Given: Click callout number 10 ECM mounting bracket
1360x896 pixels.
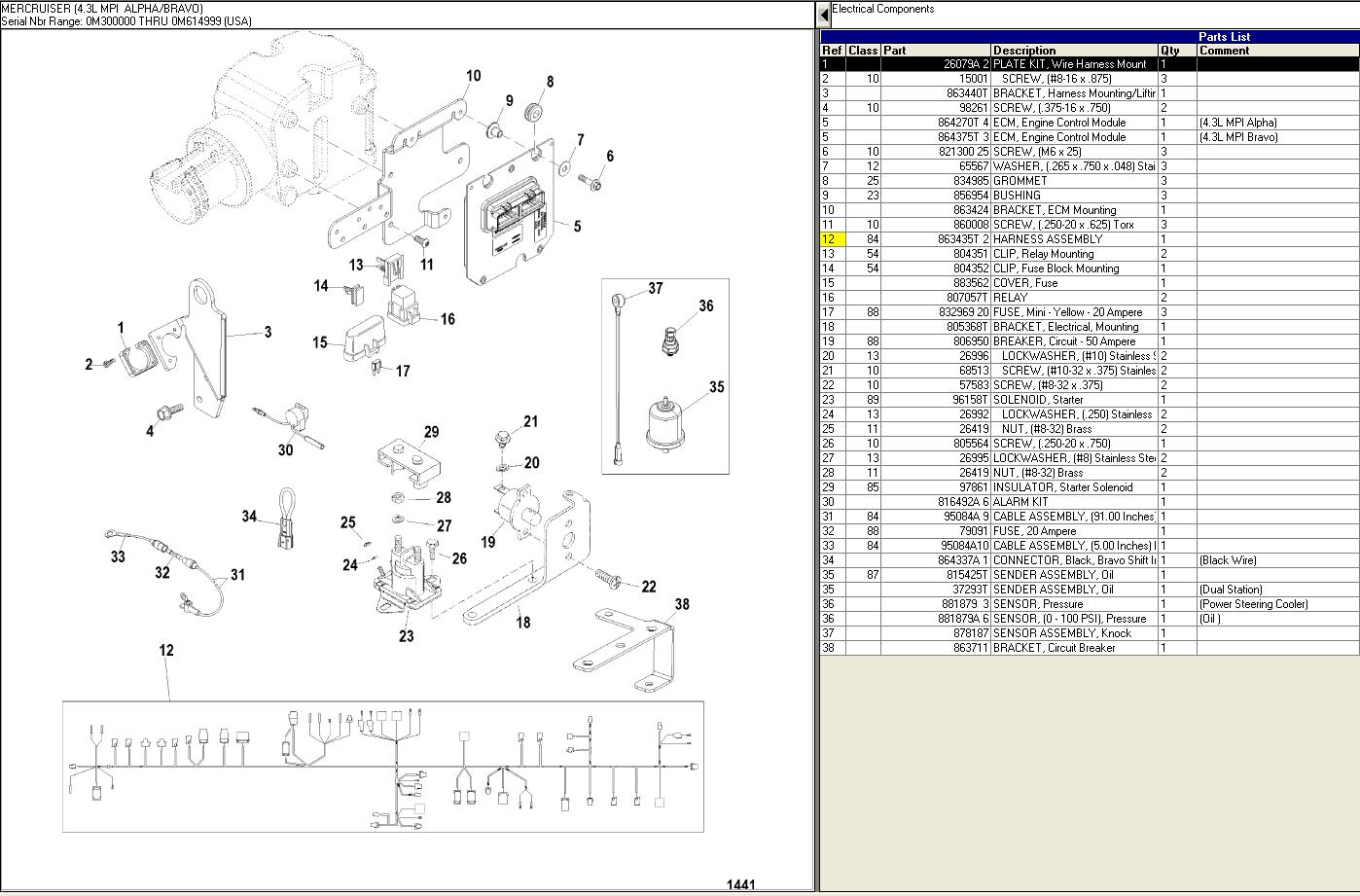Looking at the screenshot, I should pos(473,76).
